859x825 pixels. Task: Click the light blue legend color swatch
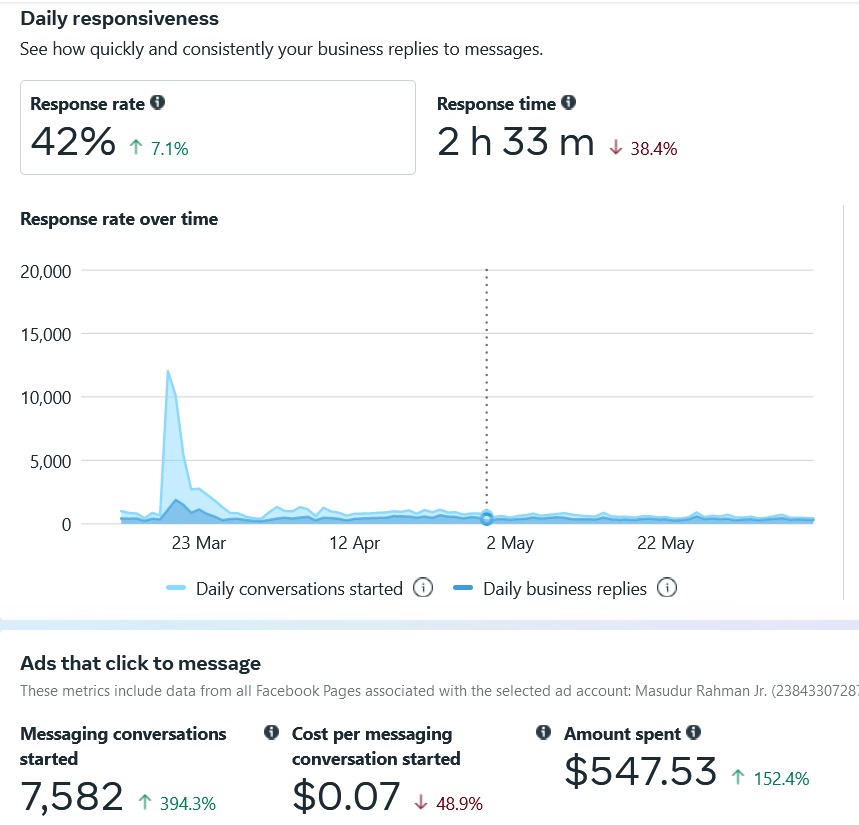pos(177,589)
